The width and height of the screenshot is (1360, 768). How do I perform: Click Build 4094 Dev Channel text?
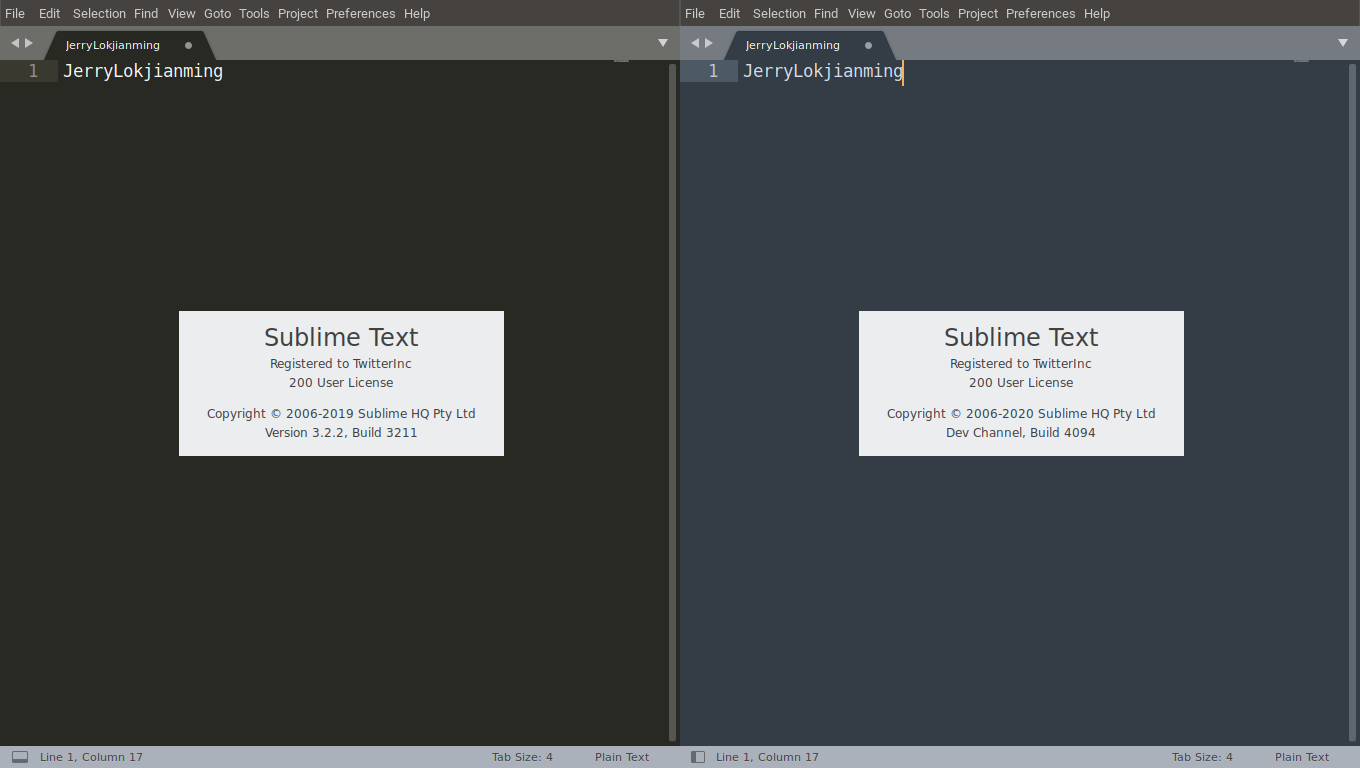click(x=1021, y=433)
